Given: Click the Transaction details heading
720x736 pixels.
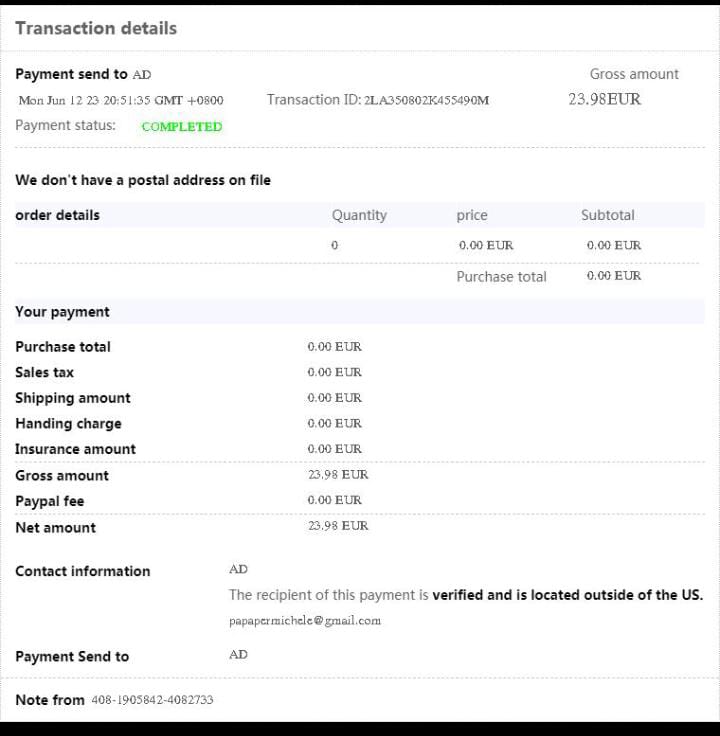Looking at the screenshot, I should (x=96, y=28).
